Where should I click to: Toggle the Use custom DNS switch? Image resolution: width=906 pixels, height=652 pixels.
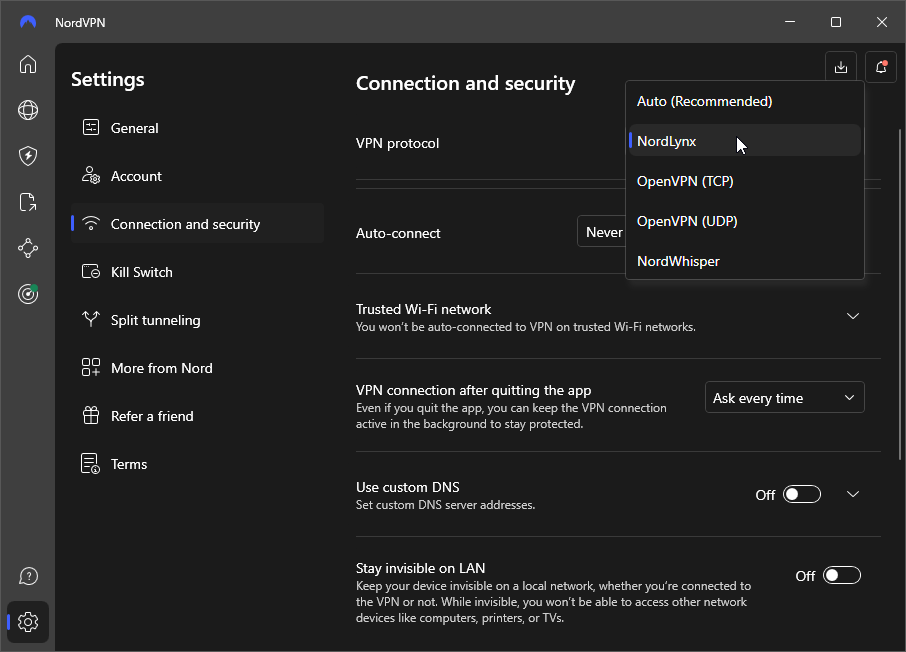(801, 494)
